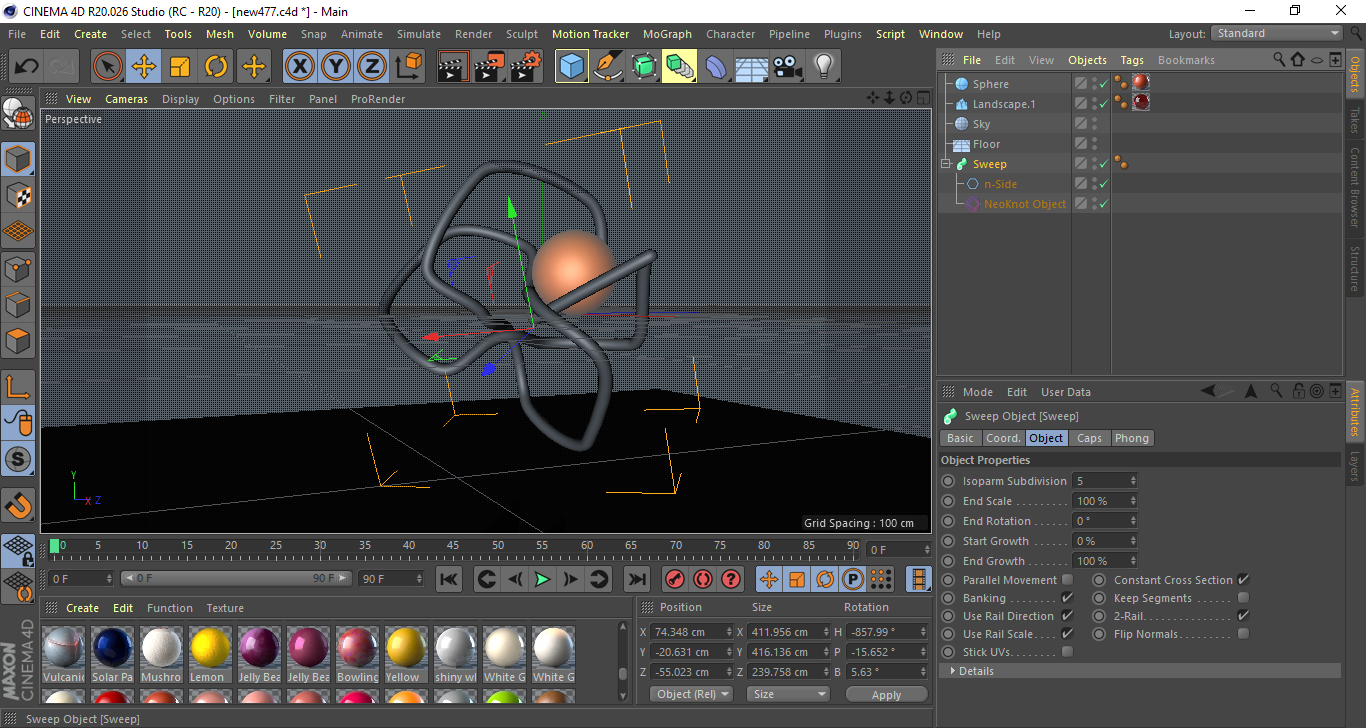Add a Deformer object icon
The height and width of the screenshot is (728, 1366).
point(716,67)
